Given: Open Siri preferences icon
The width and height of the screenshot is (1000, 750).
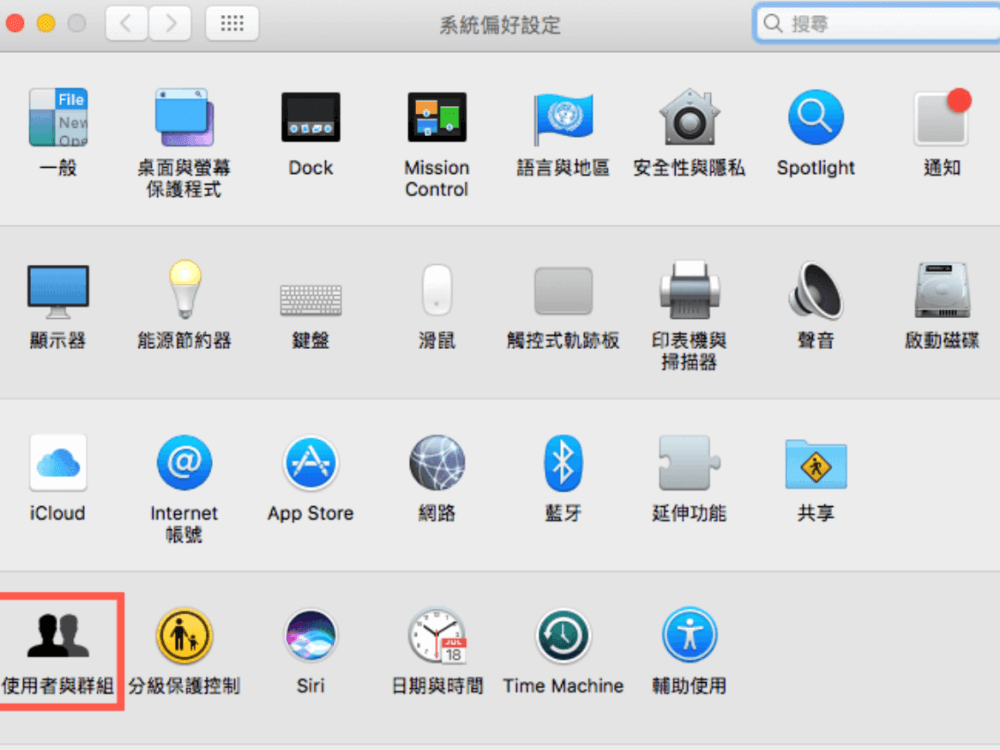Looking at the screenshot, I should tap(311, 635).
